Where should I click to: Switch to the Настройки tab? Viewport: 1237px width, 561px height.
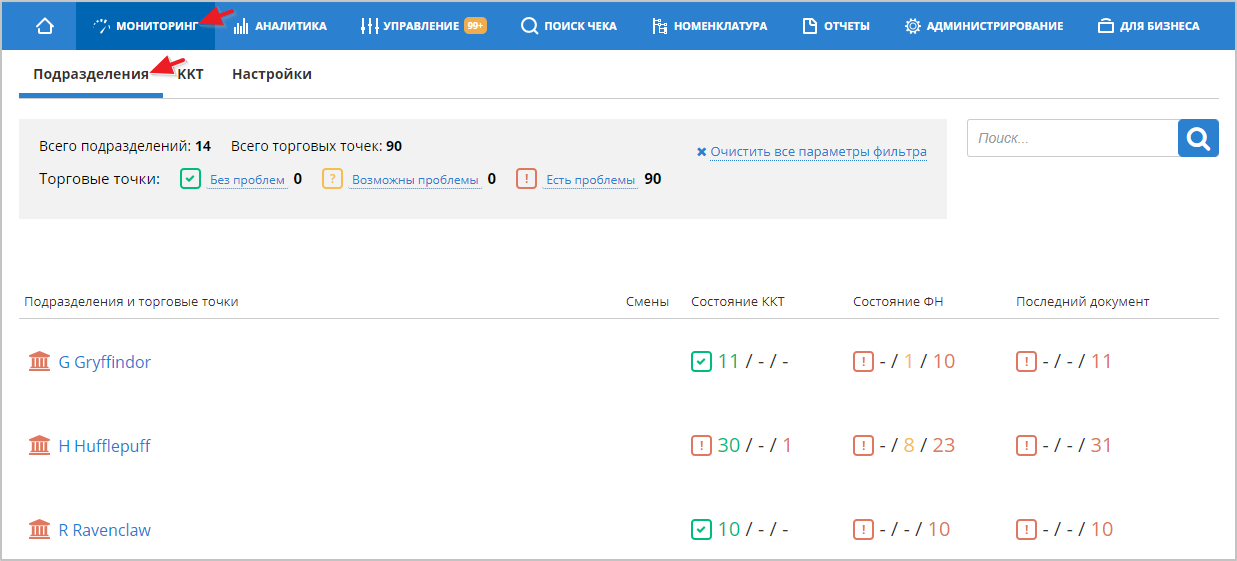[x=271, y=74]
